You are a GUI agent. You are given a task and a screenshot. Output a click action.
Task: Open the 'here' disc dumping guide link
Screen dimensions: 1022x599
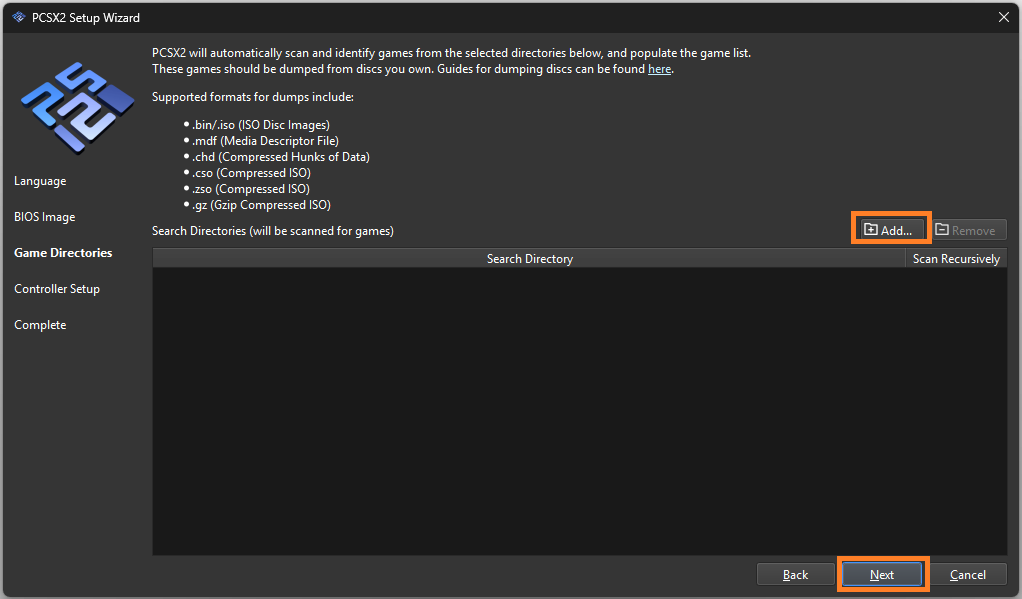(659, 69)
